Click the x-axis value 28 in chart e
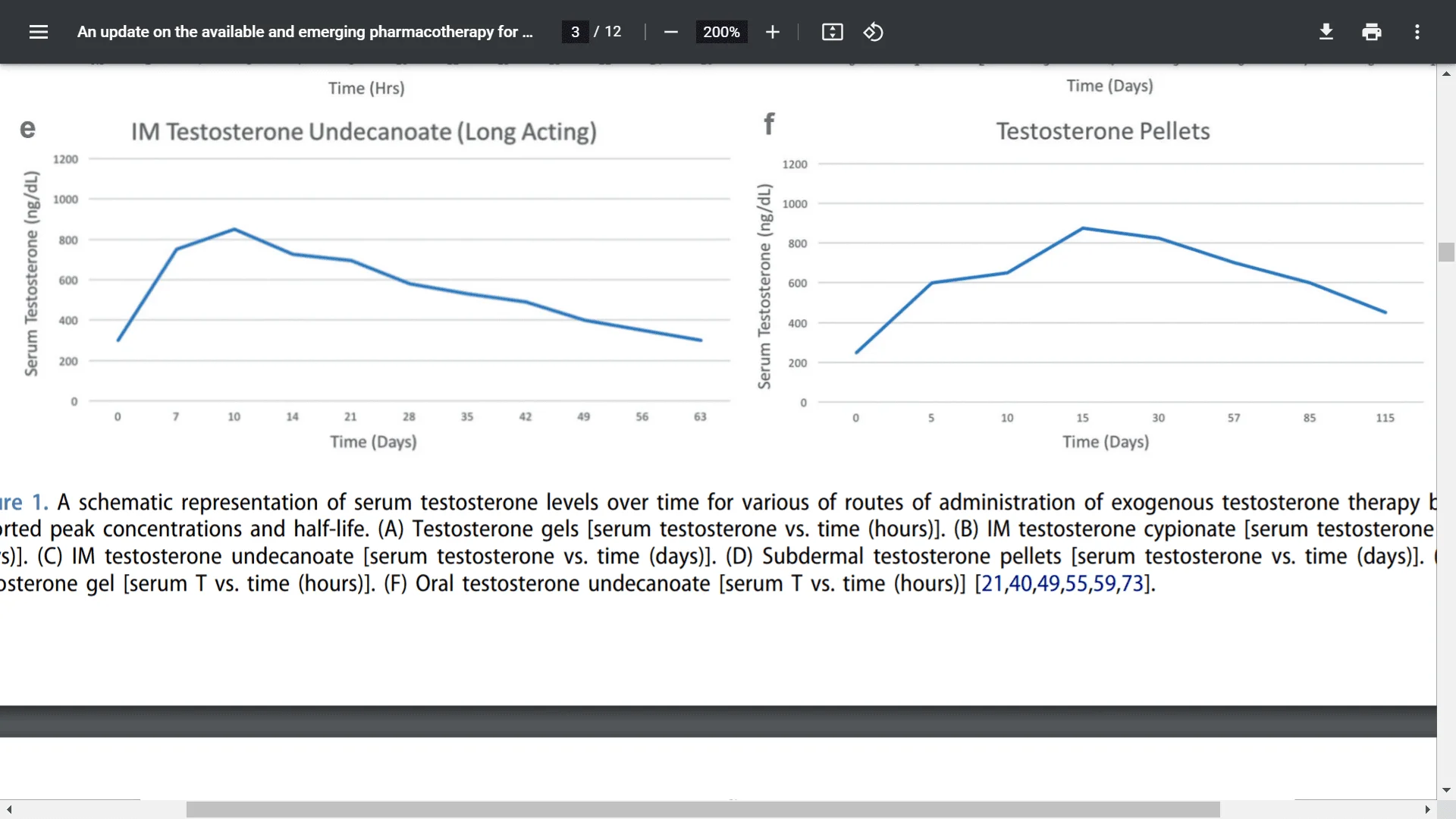Image resolution: width=1456 pixels, height=819 pixels. coord(409,417)
